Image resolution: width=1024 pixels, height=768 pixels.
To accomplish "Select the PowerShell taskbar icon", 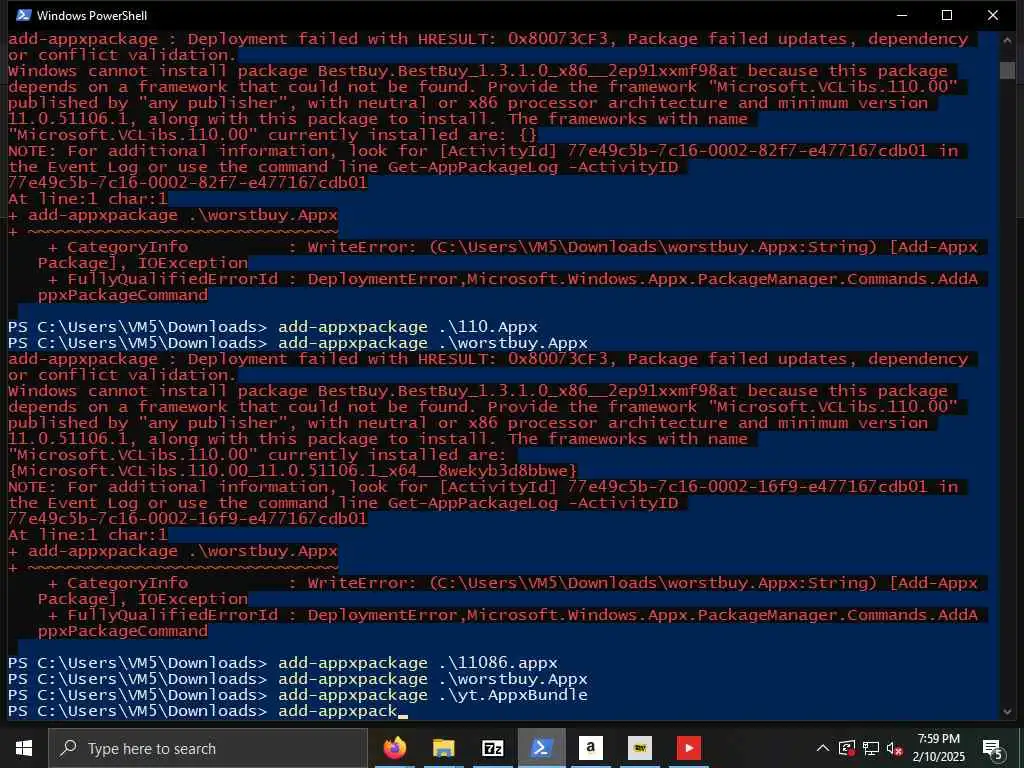I will pos(541,748).
